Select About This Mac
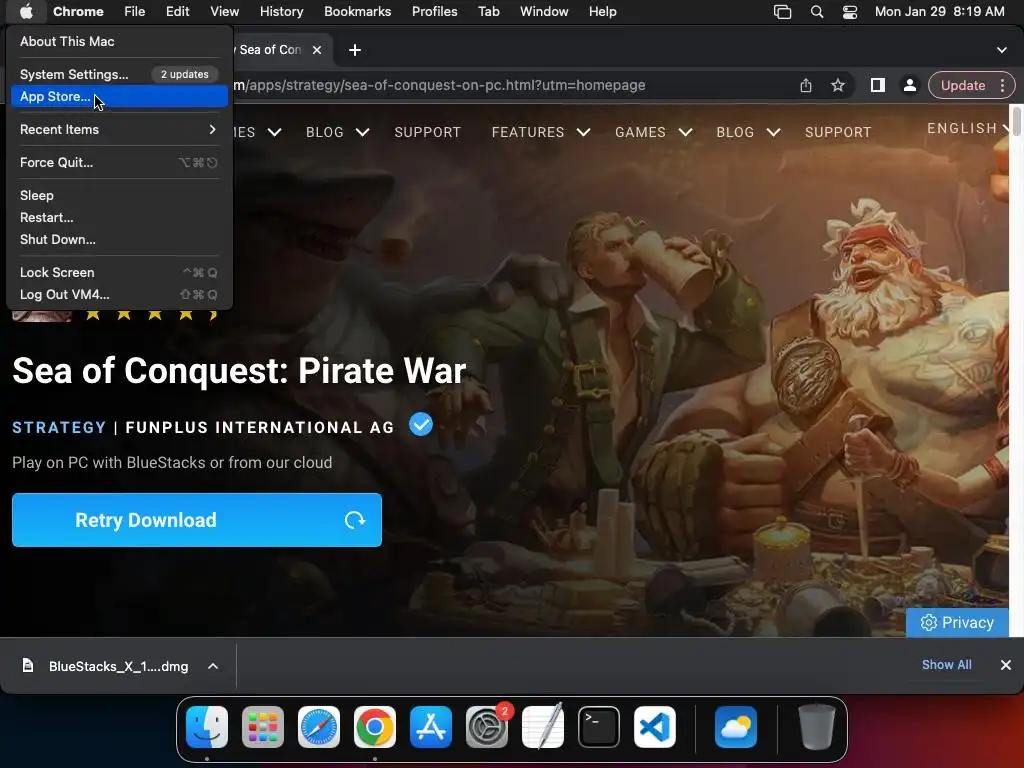This screenshot has width=1024, height=768. point(120,41)
